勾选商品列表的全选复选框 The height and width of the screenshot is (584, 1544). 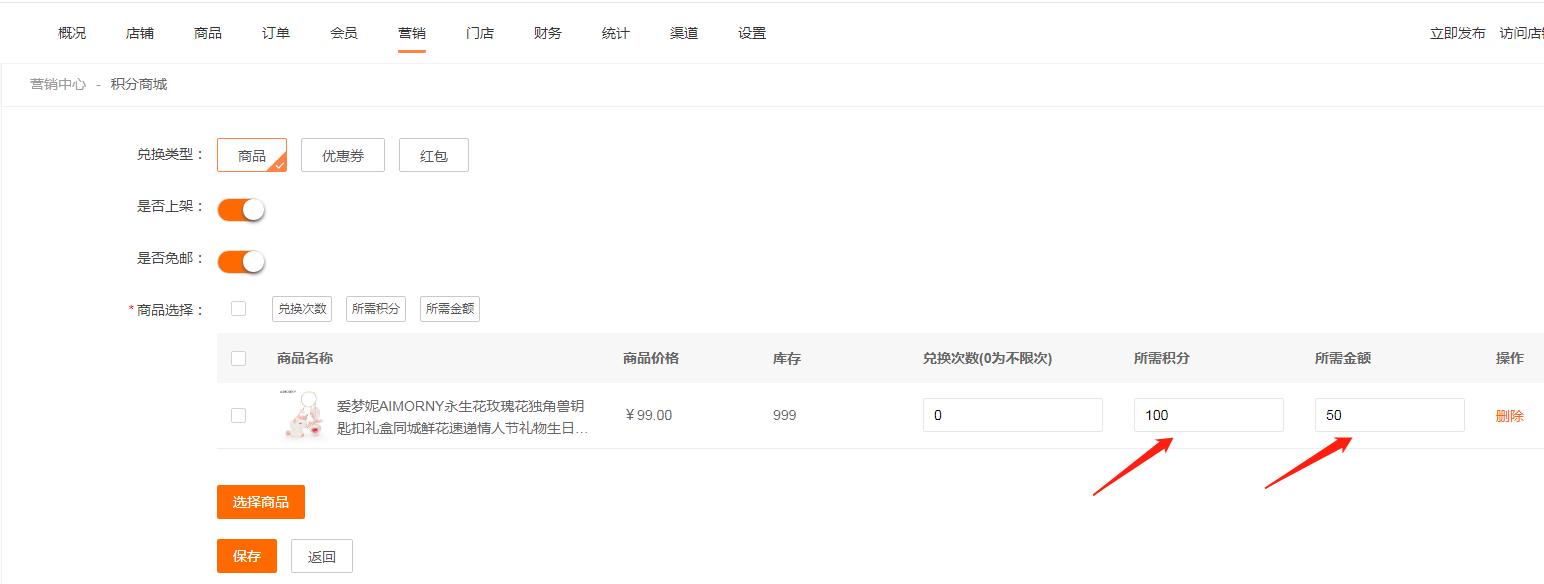point(238,360)
